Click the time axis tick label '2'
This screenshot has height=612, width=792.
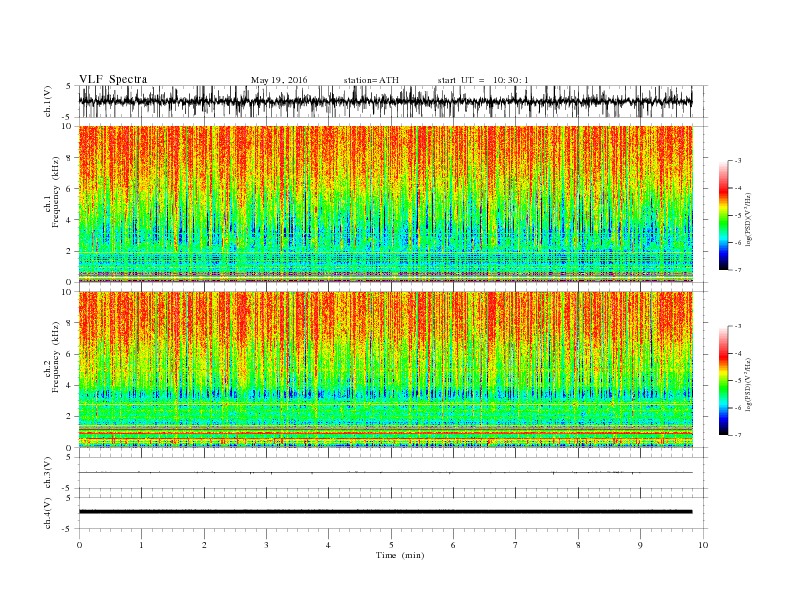(x=204, y=545)
